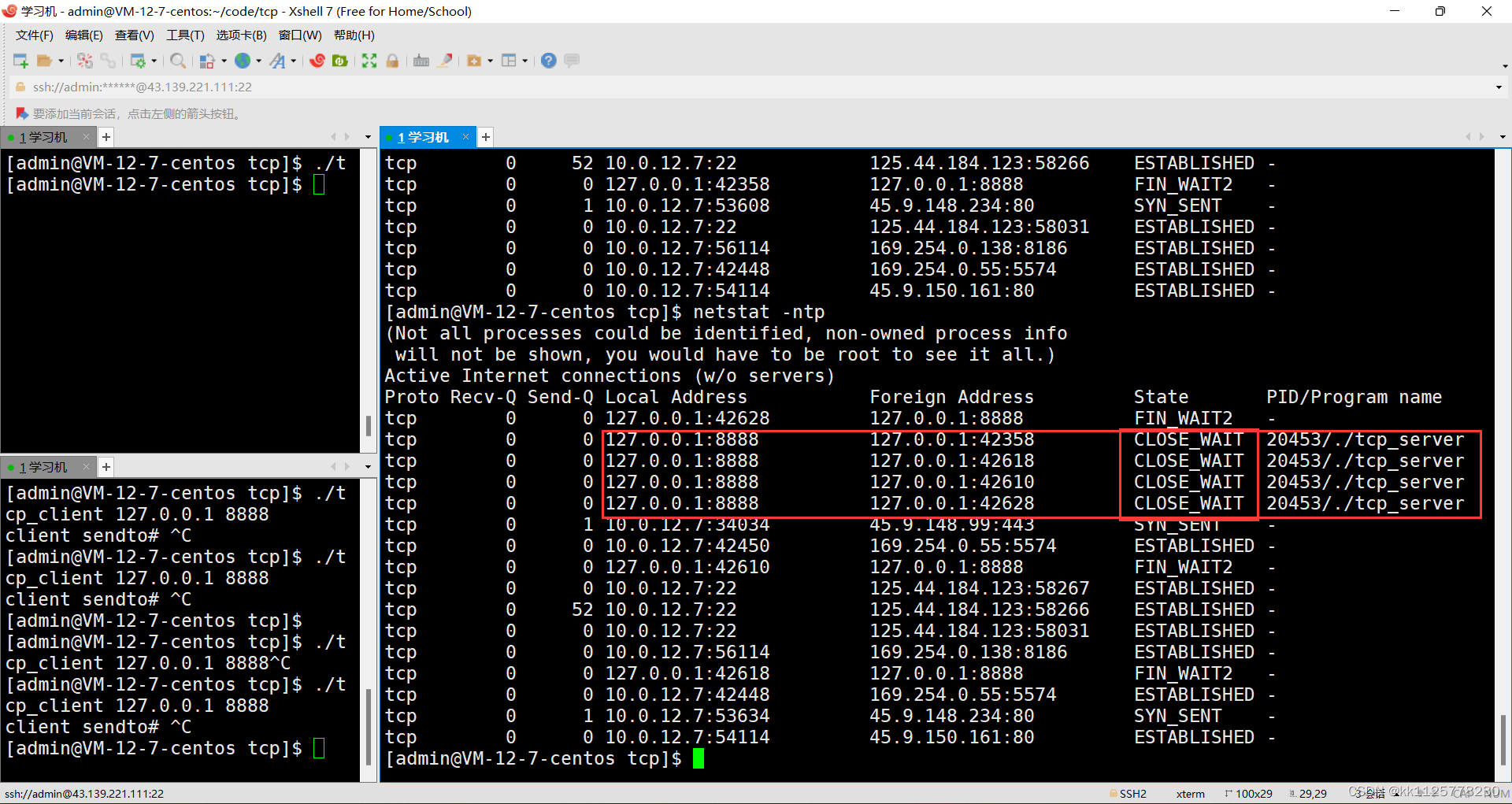Click the SSH2 status bar indicator

coord(1127,794)
